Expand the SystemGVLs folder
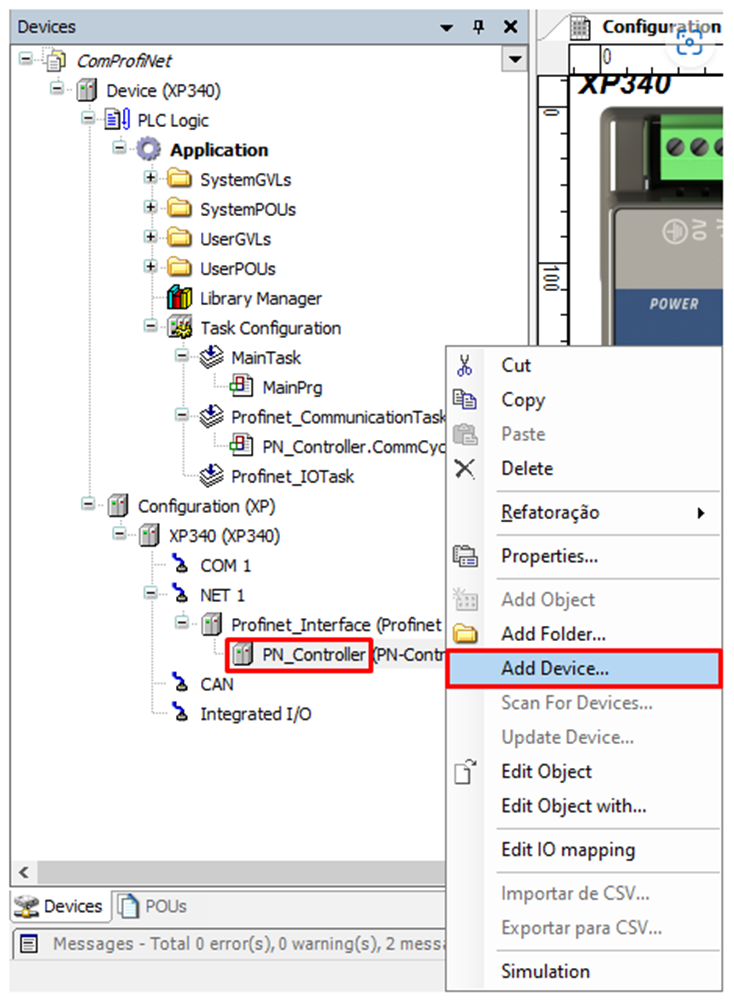 click(x=151, y=180)
